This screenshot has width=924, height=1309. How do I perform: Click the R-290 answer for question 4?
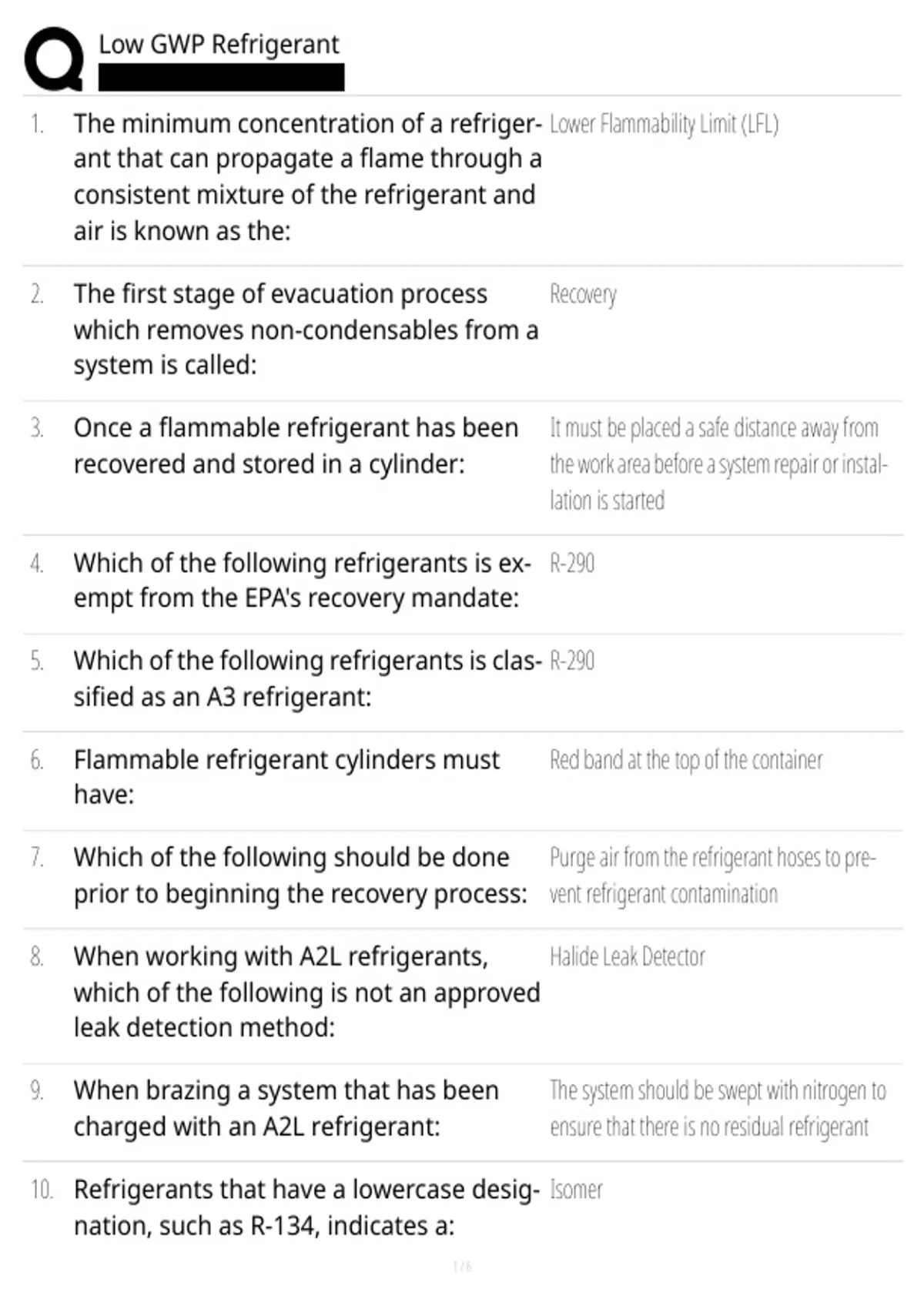(x=572, y=563)
